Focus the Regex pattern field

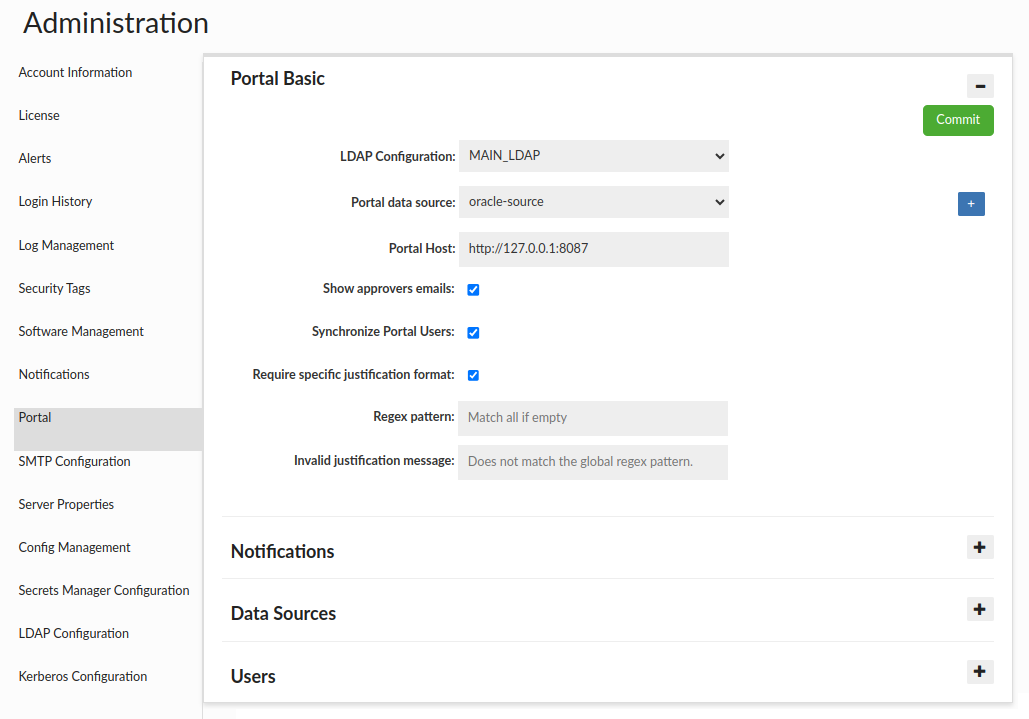(x=592, y=418)
